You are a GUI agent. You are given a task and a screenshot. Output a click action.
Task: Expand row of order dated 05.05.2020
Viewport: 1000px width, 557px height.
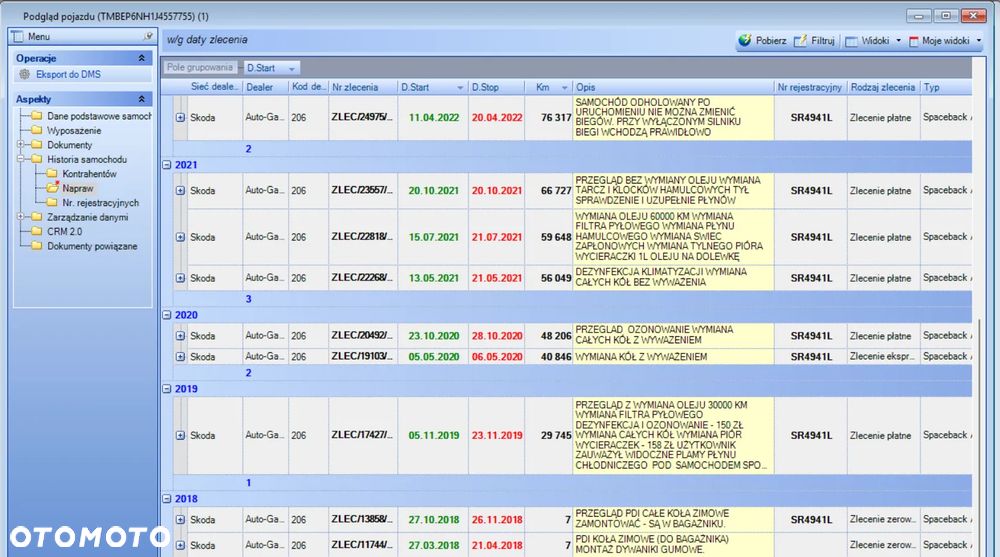pos(180,357)
